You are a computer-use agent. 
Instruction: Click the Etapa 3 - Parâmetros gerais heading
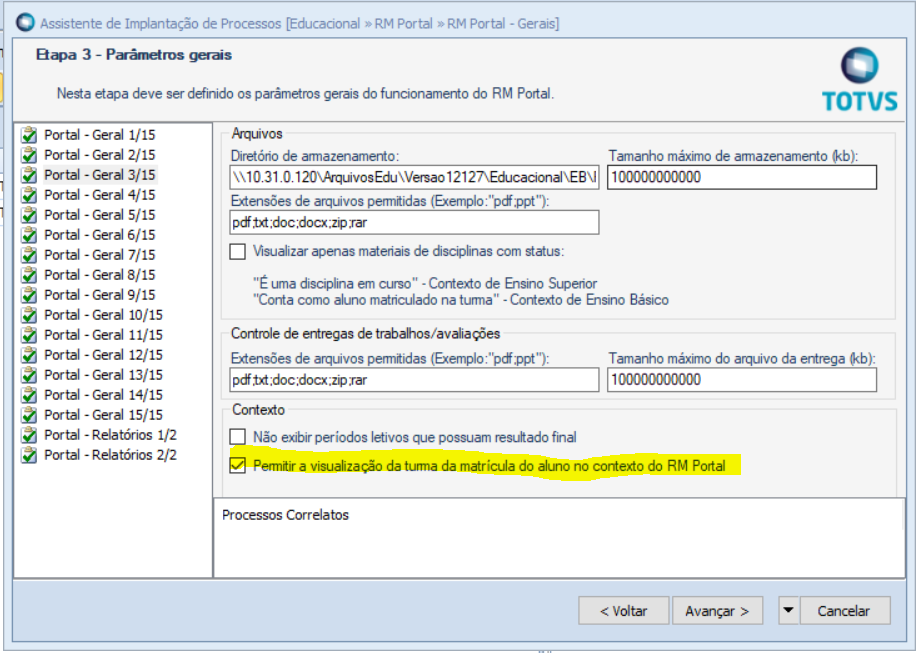(134, 55)
